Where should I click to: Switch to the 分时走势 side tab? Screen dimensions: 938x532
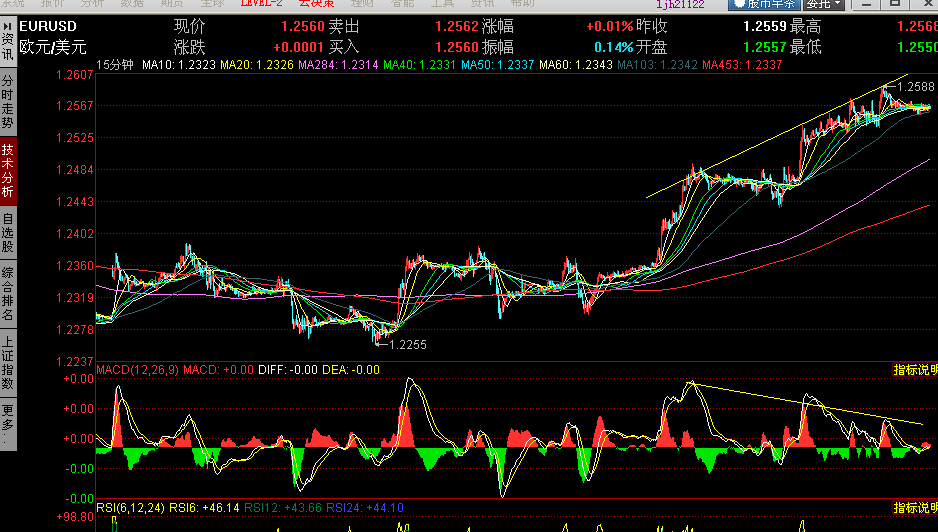coord(8,102)
